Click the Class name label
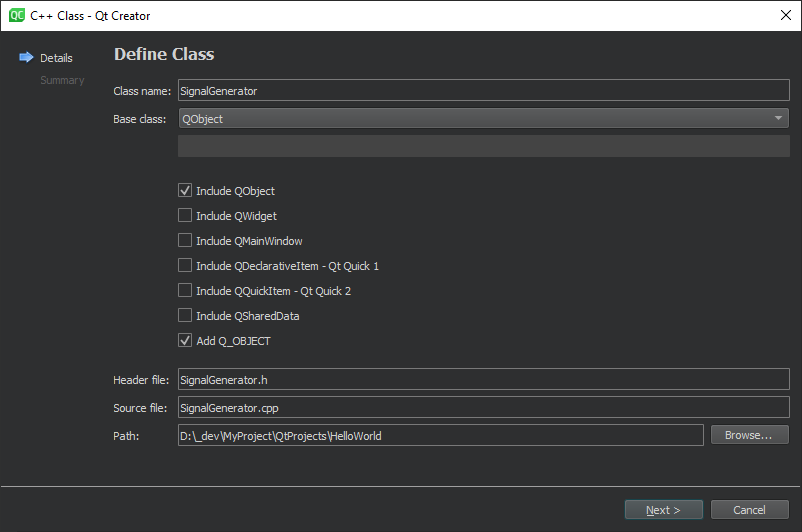The image size is (802, 532). pyautogui.click(x=142, y=91)
